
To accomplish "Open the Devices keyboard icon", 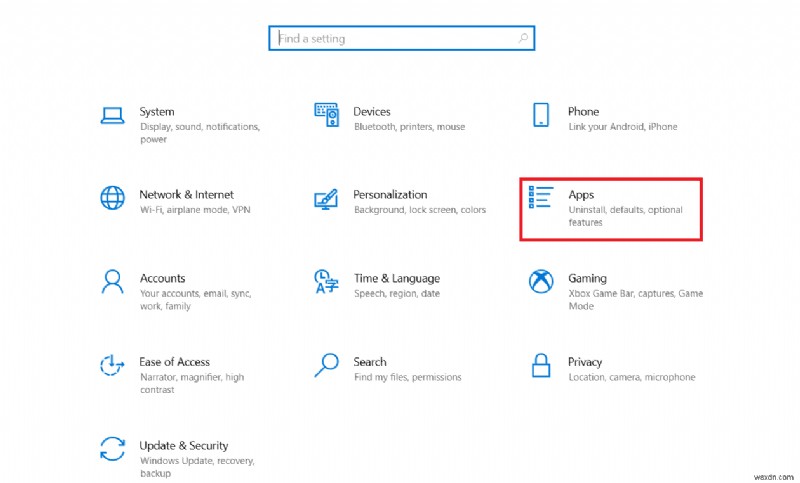I will (x=327, y=115).
